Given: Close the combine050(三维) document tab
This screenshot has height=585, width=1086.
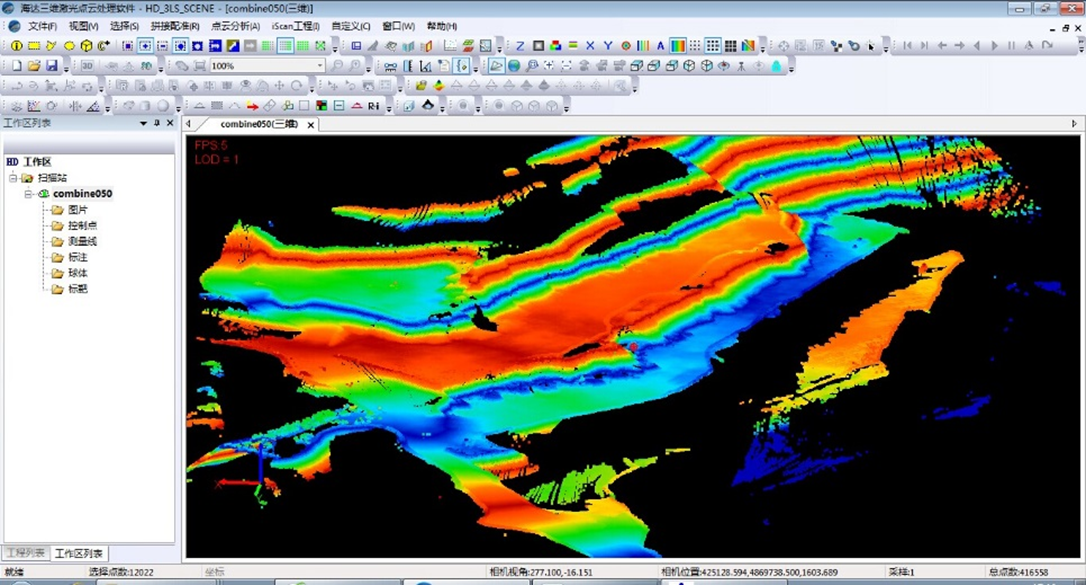Looking at the screenshot, I should [311, 125].
